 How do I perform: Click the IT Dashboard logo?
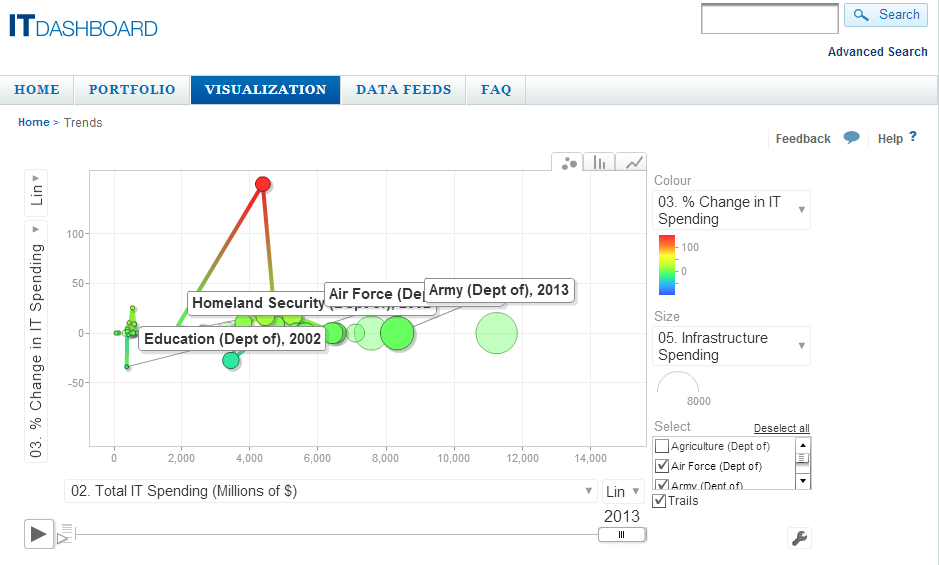pyautogui.click(x=83, y=26)
